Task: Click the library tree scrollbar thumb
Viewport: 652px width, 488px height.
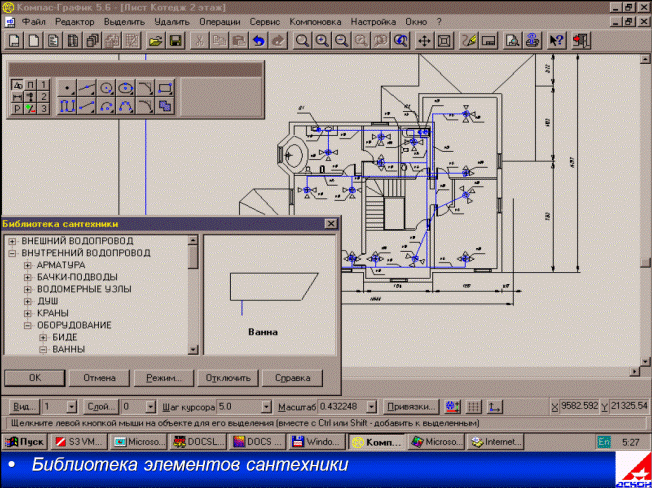Action: click(193, 256)
